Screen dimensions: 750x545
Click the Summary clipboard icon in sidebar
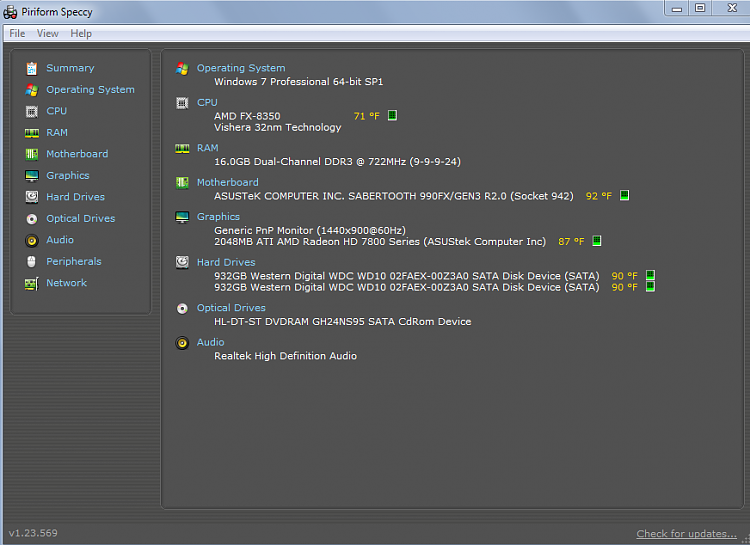point(32,68)
